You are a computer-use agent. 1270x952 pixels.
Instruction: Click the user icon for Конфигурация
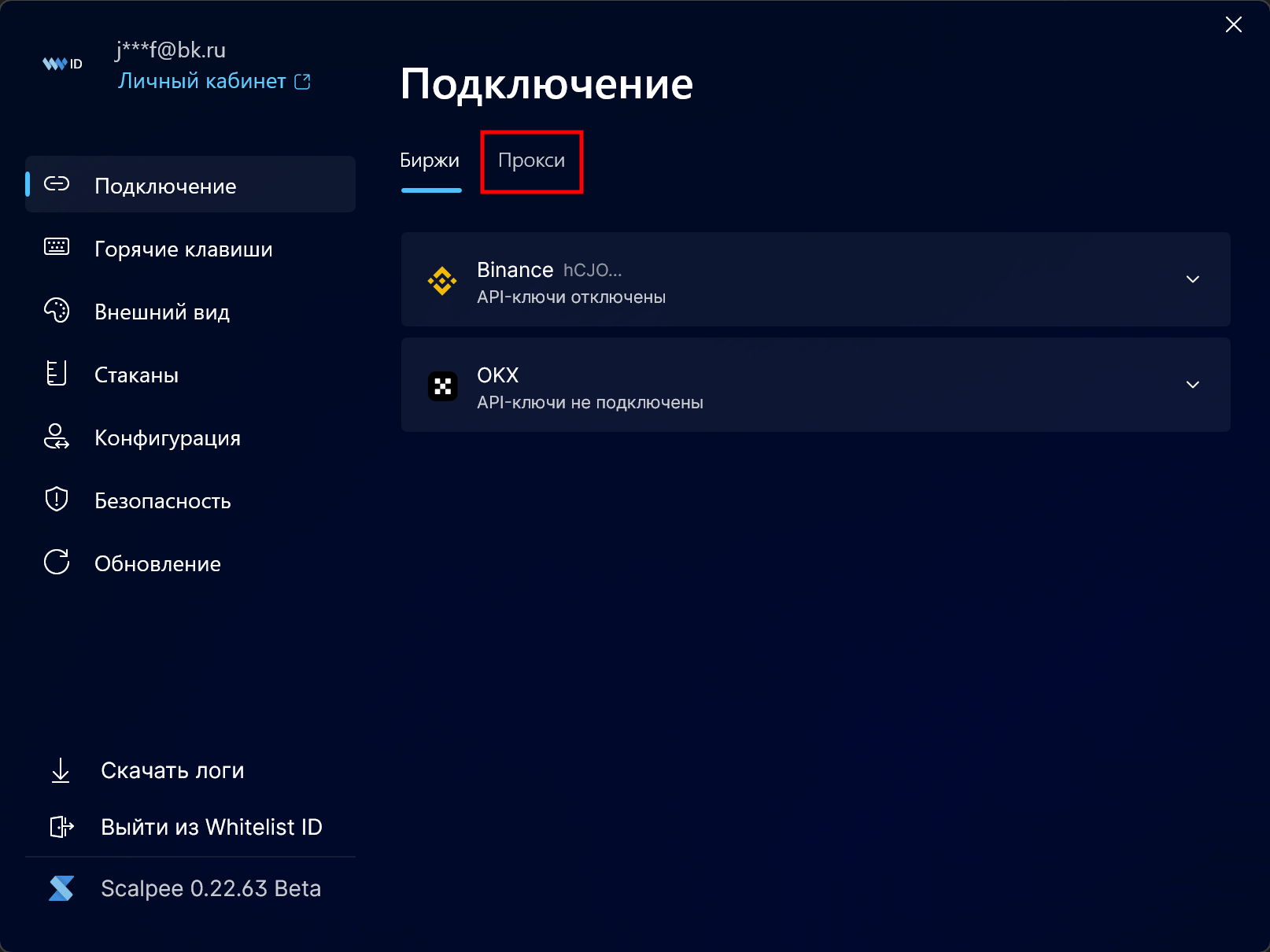point(57,437)
